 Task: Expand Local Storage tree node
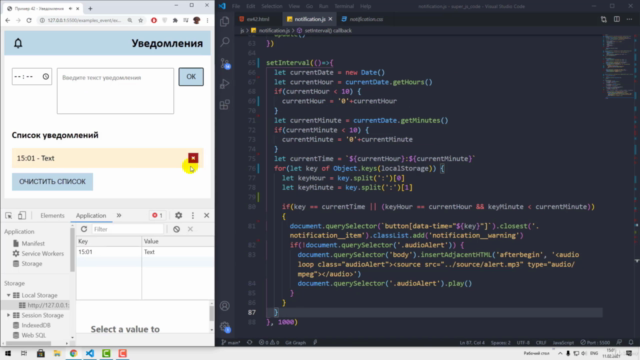pos(8,295)
